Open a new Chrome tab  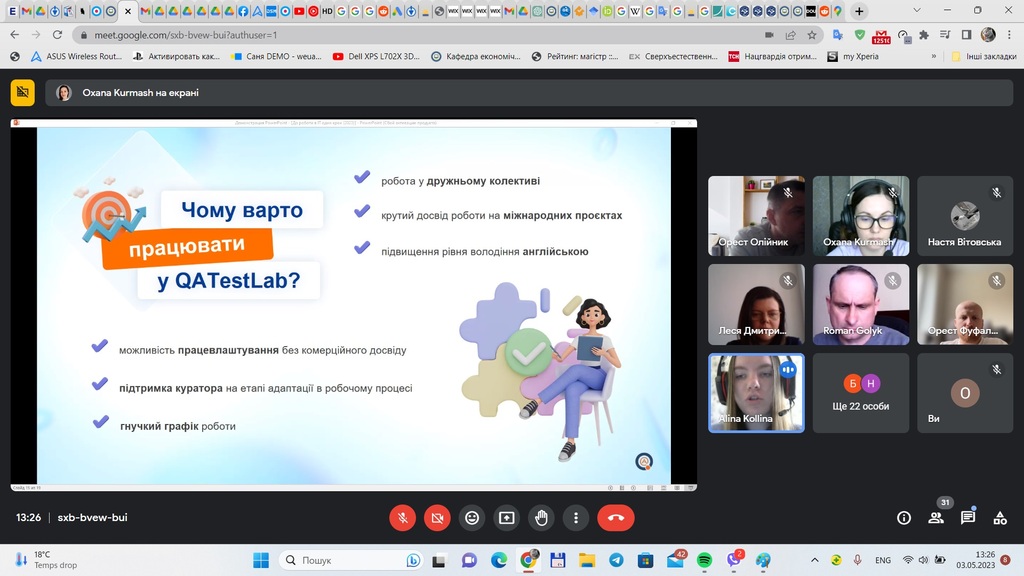coord(859,11)
